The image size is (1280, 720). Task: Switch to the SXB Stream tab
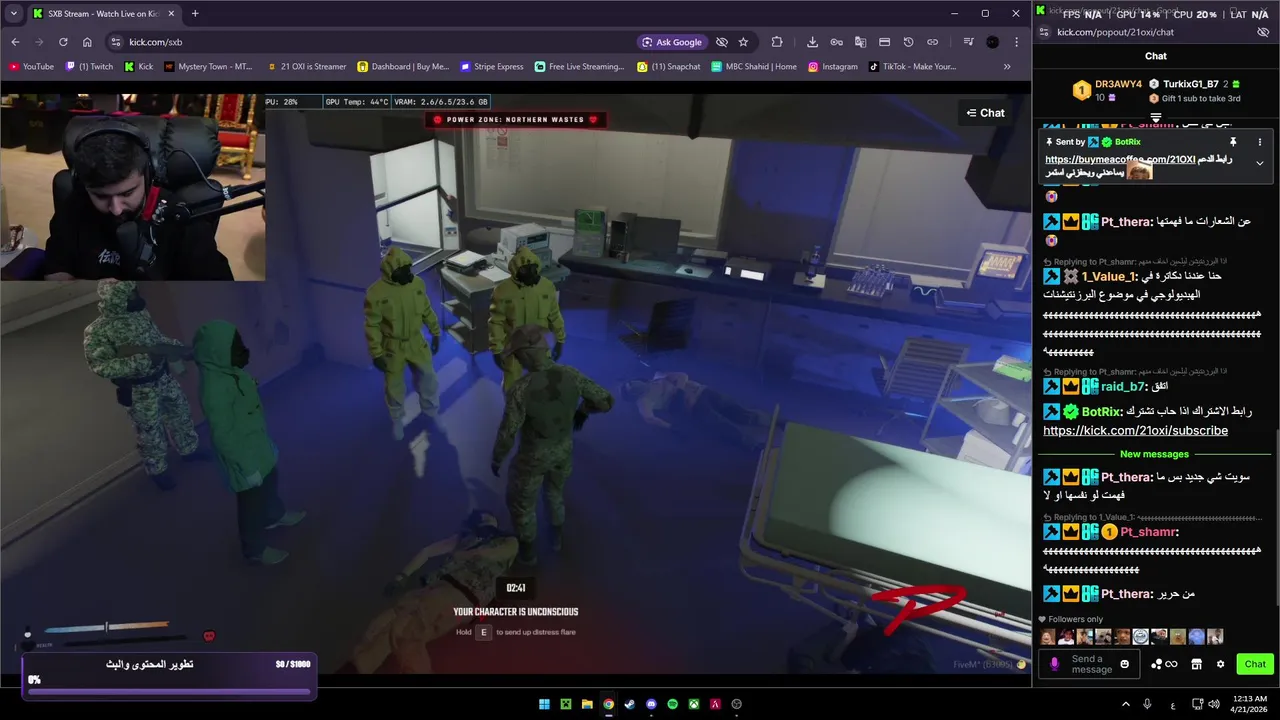pyautogui.click(x=104, y=14)
